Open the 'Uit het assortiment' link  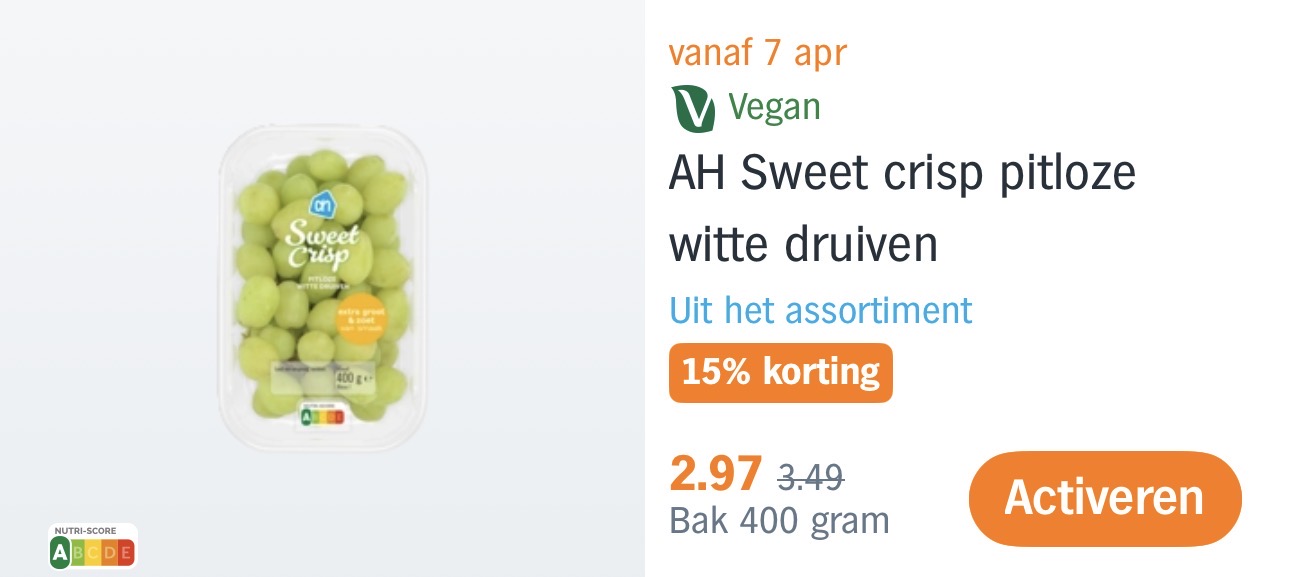click(x=820, y=310)
